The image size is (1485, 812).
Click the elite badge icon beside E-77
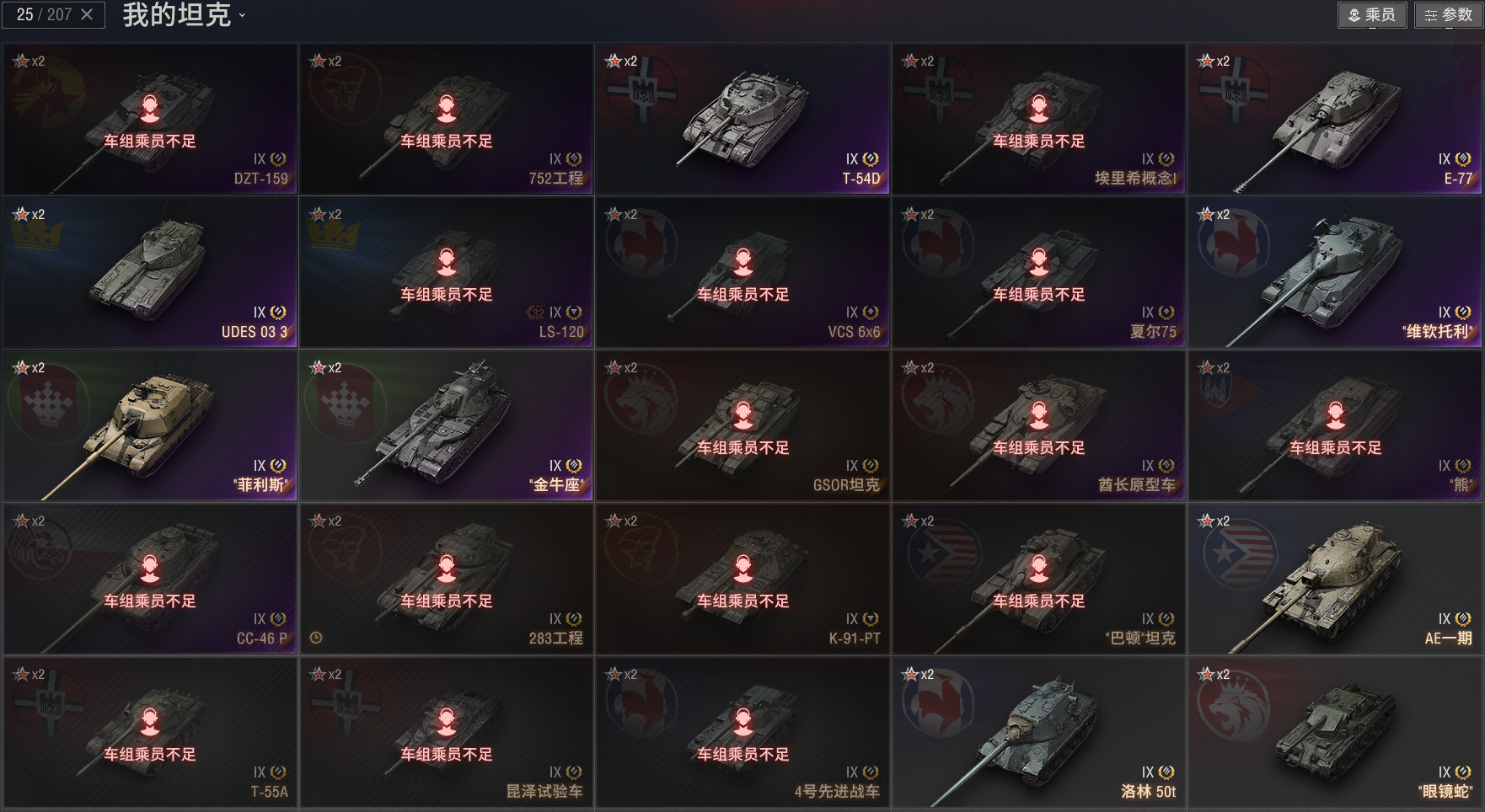click(x=1463, y=159)
